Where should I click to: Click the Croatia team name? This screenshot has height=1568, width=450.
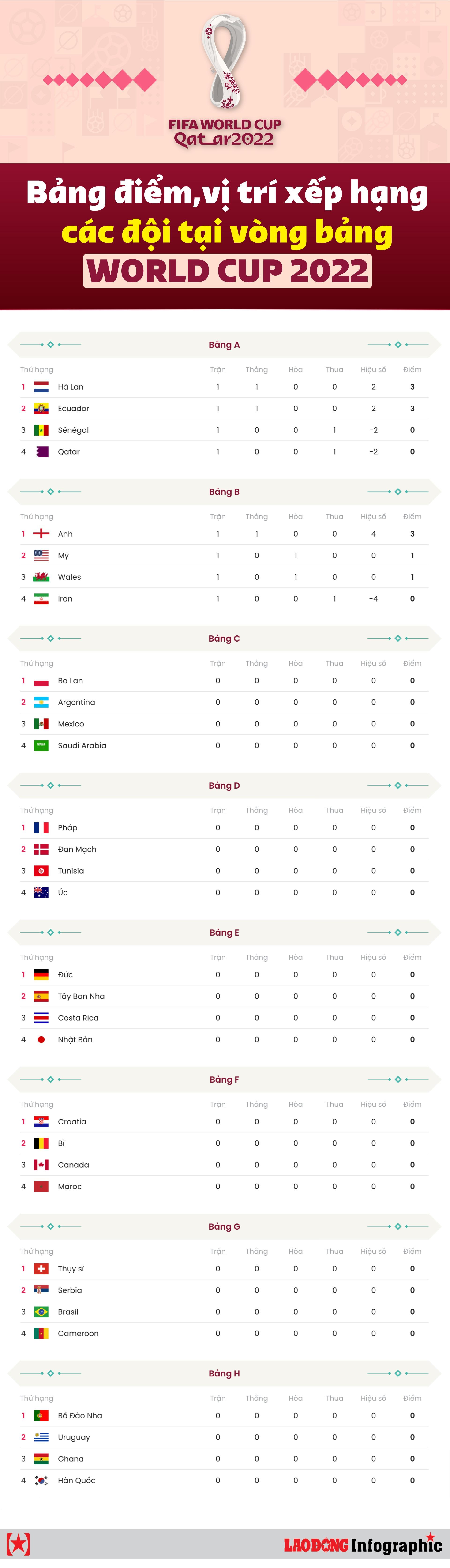coord(72,1122)
